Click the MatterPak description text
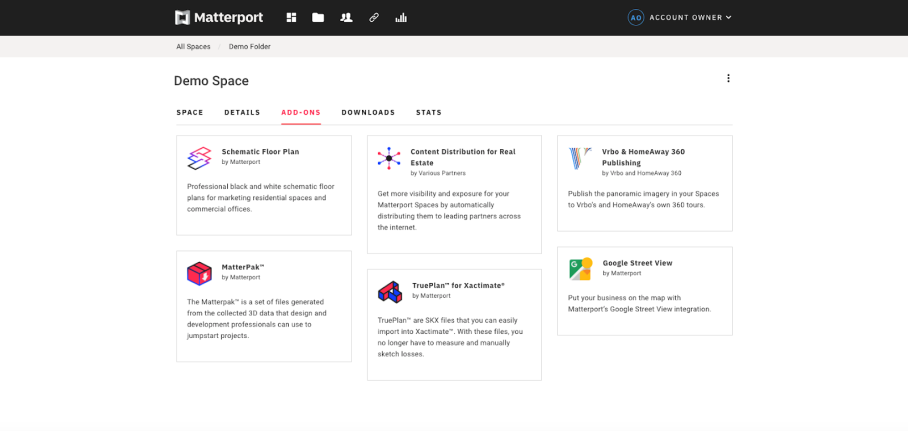908x431 pixels. [x=257, y=319]
